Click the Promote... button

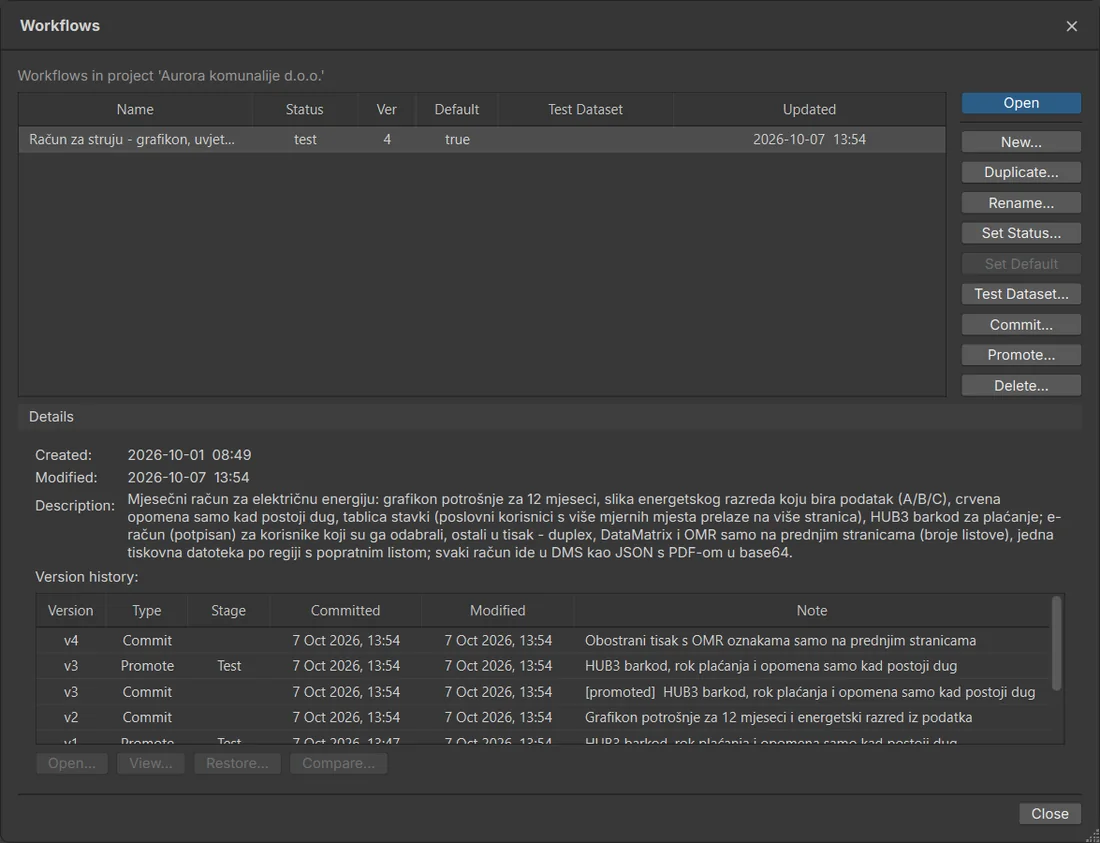click(1021, 355)
